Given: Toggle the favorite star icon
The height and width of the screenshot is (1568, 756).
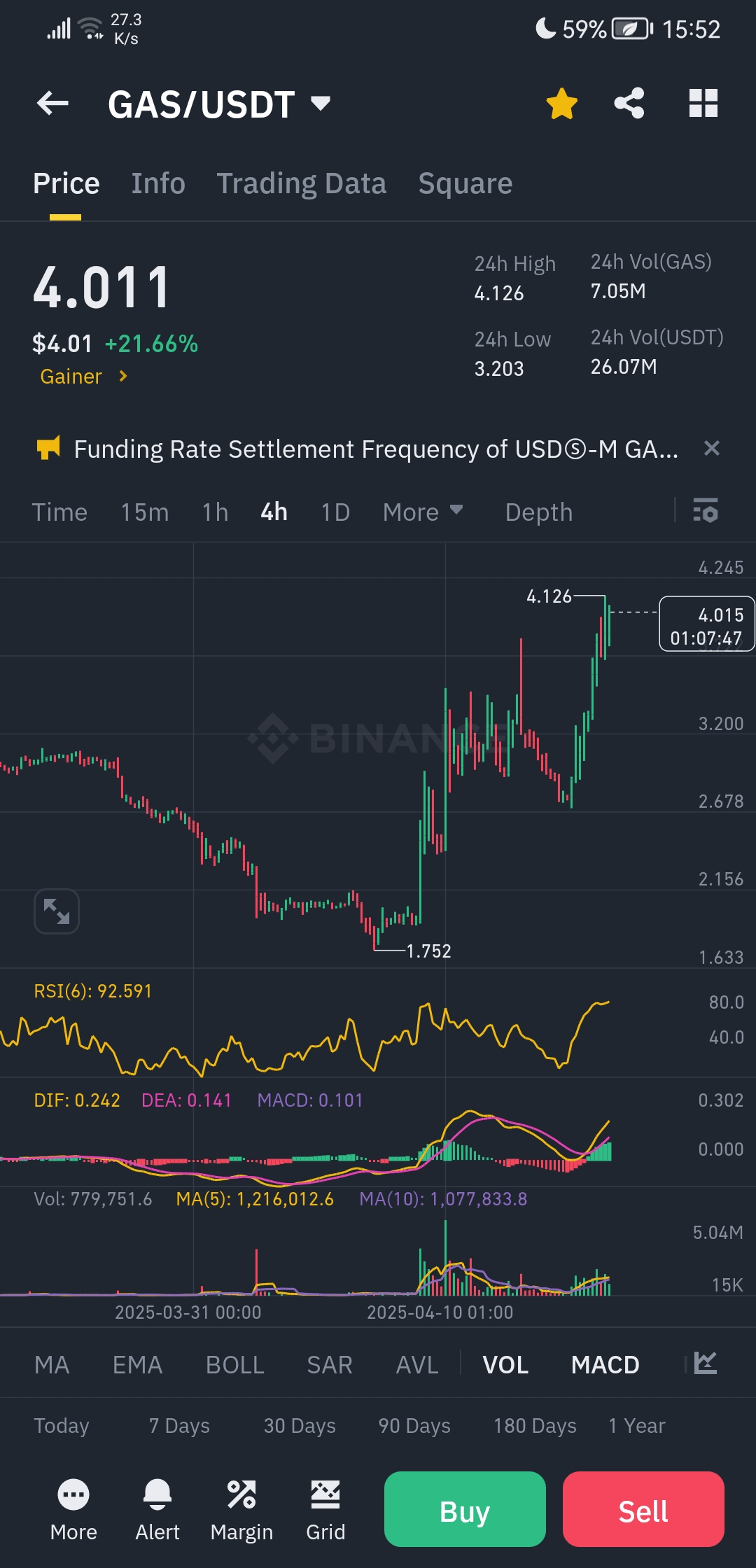Looking at the screenshot, I should pyautogui.click(x=561, y=104).
